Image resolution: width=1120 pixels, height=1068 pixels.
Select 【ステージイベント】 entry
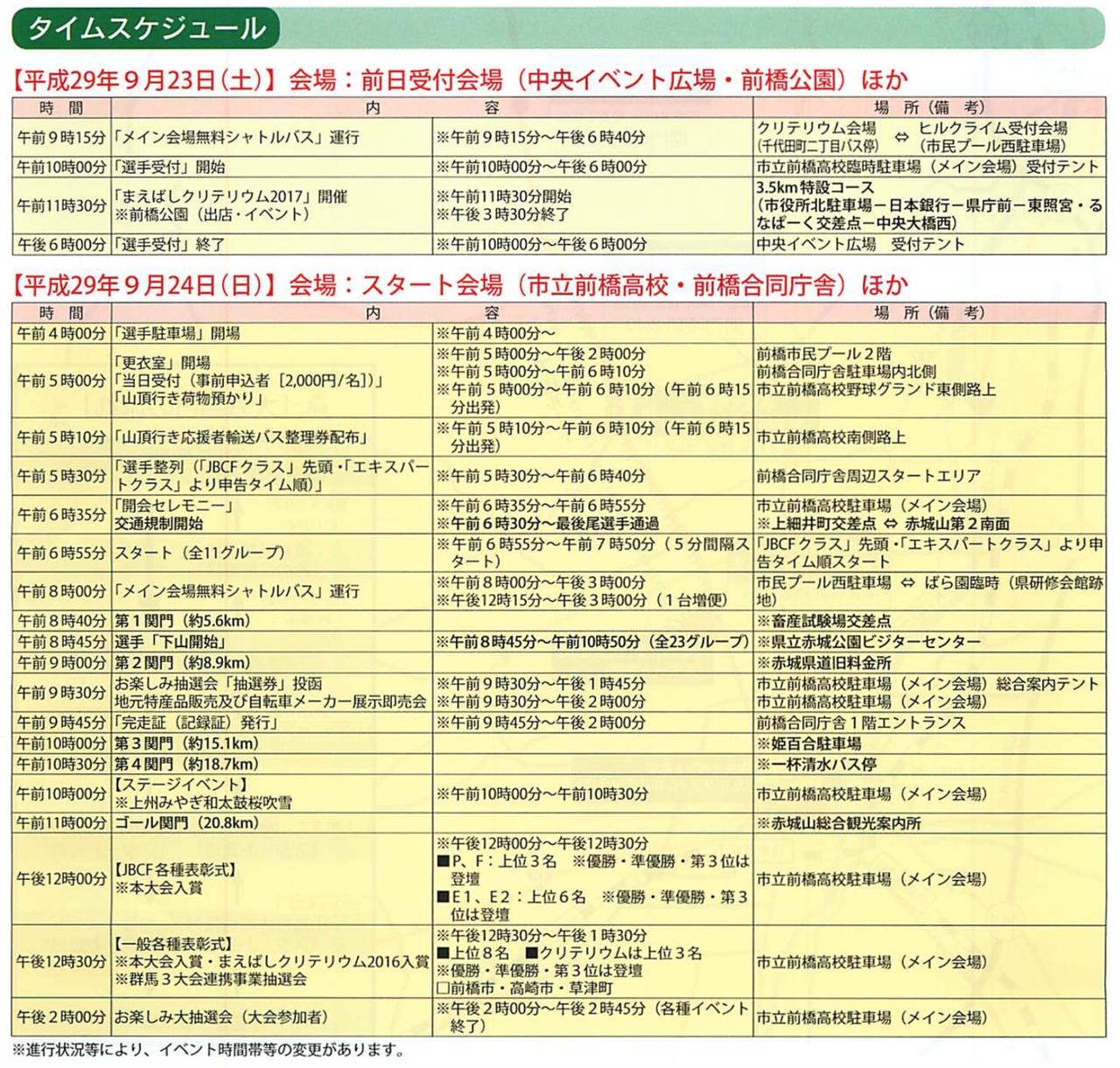(182, 785)
